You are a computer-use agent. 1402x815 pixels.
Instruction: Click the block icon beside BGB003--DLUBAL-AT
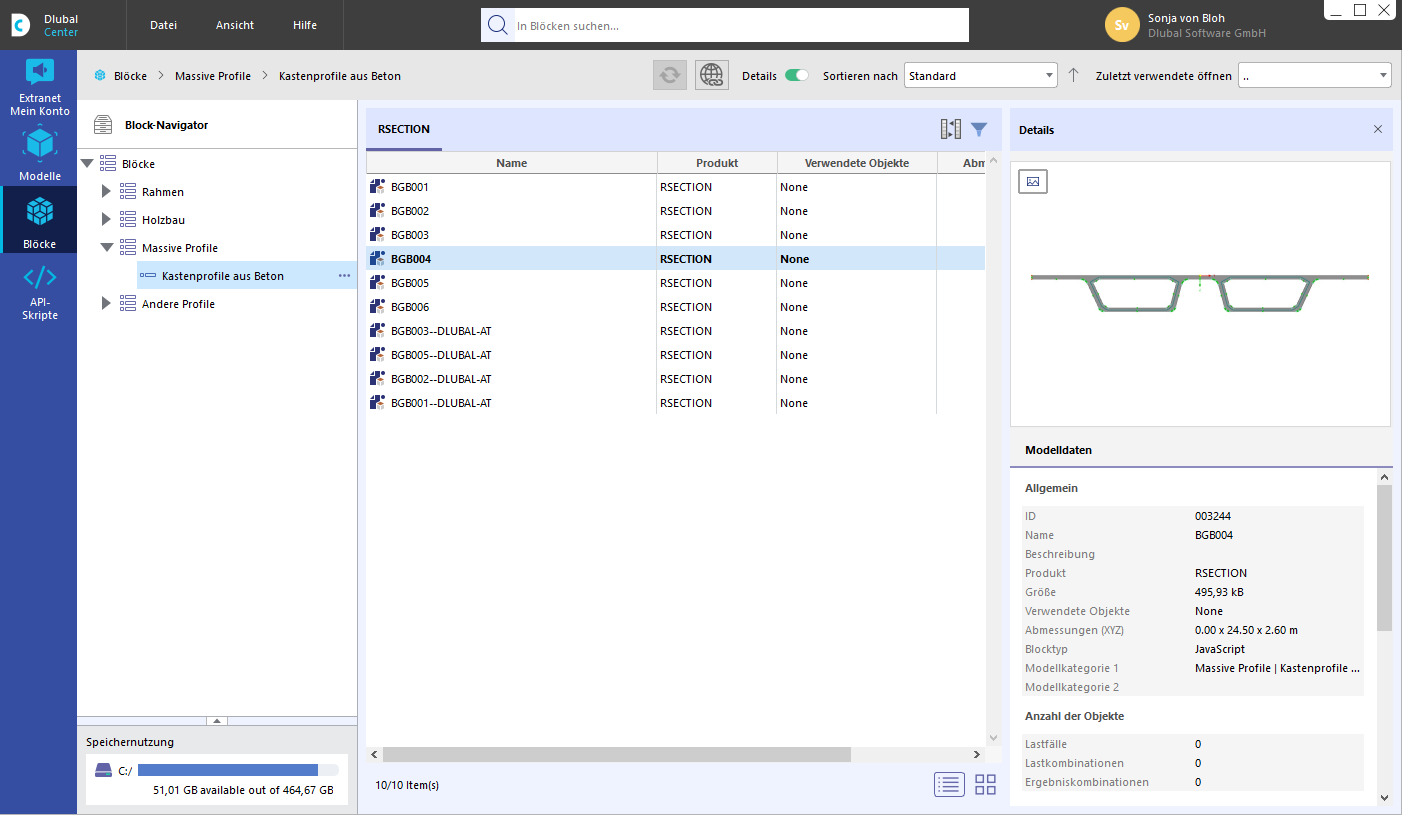point(377,331)
